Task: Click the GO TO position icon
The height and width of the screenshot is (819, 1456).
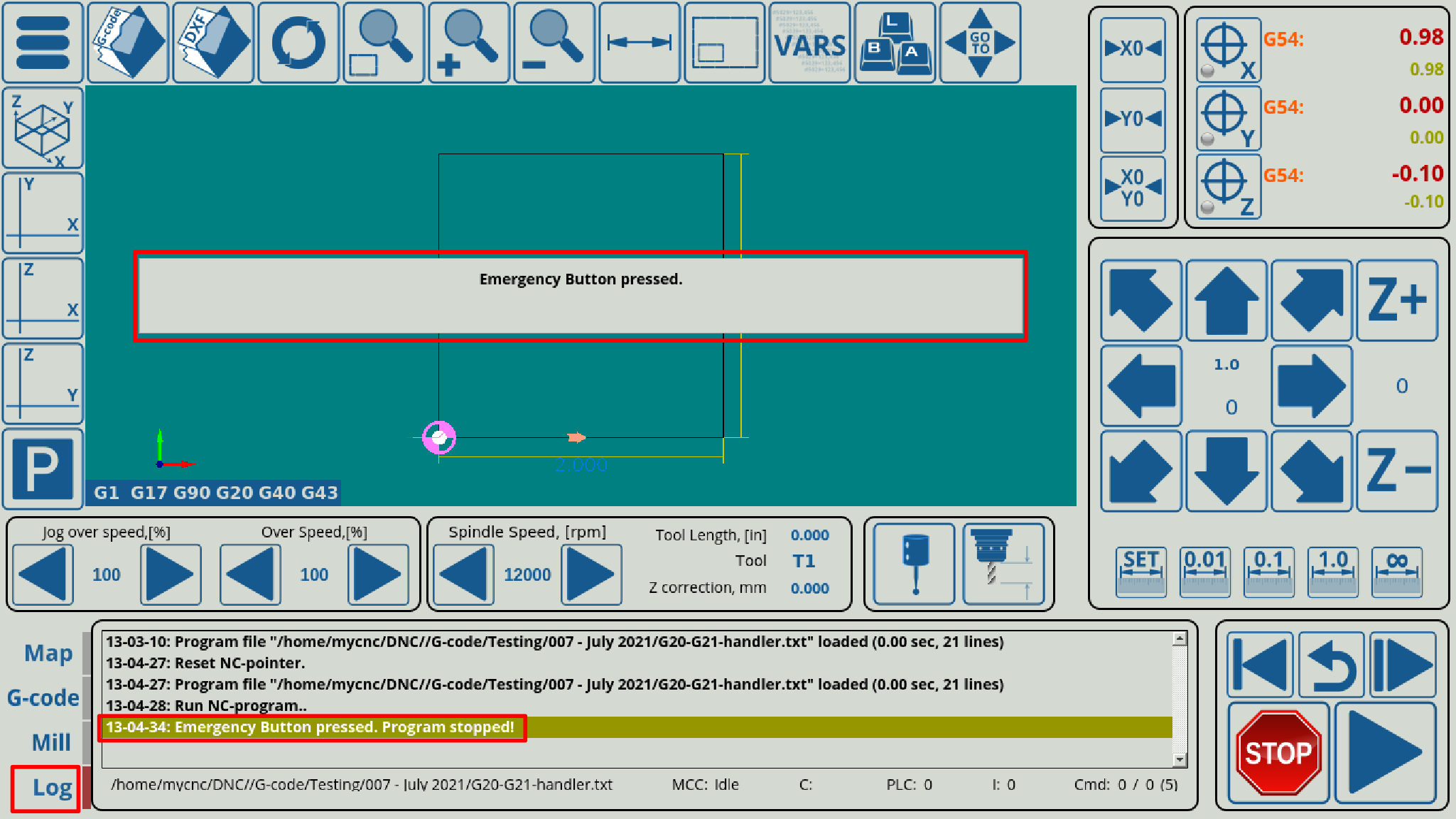Action: point(980,43)
